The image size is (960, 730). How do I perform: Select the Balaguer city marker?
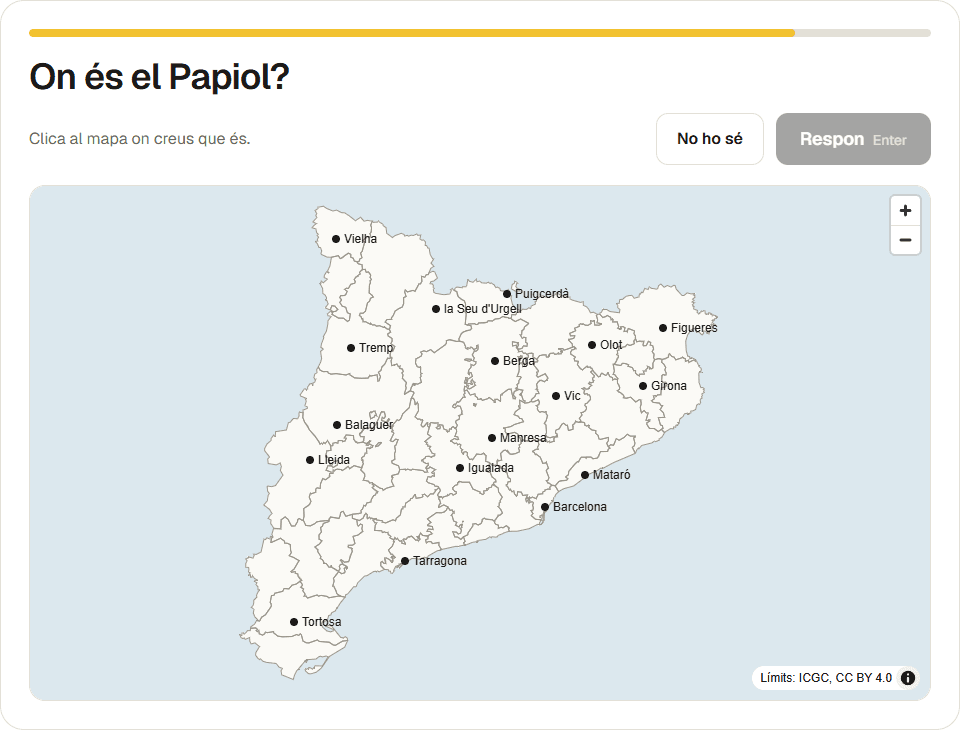click(x=337, y=425)
